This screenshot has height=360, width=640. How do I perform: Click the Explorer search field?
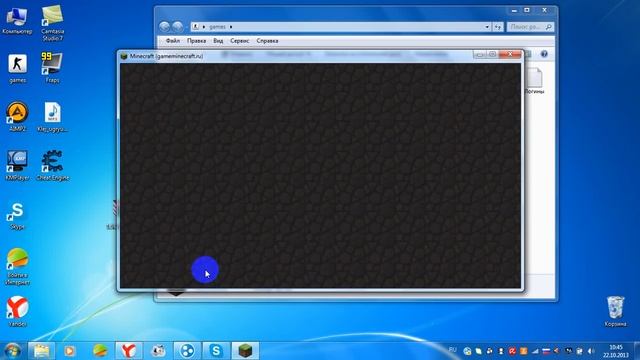[x=530, y=27]
